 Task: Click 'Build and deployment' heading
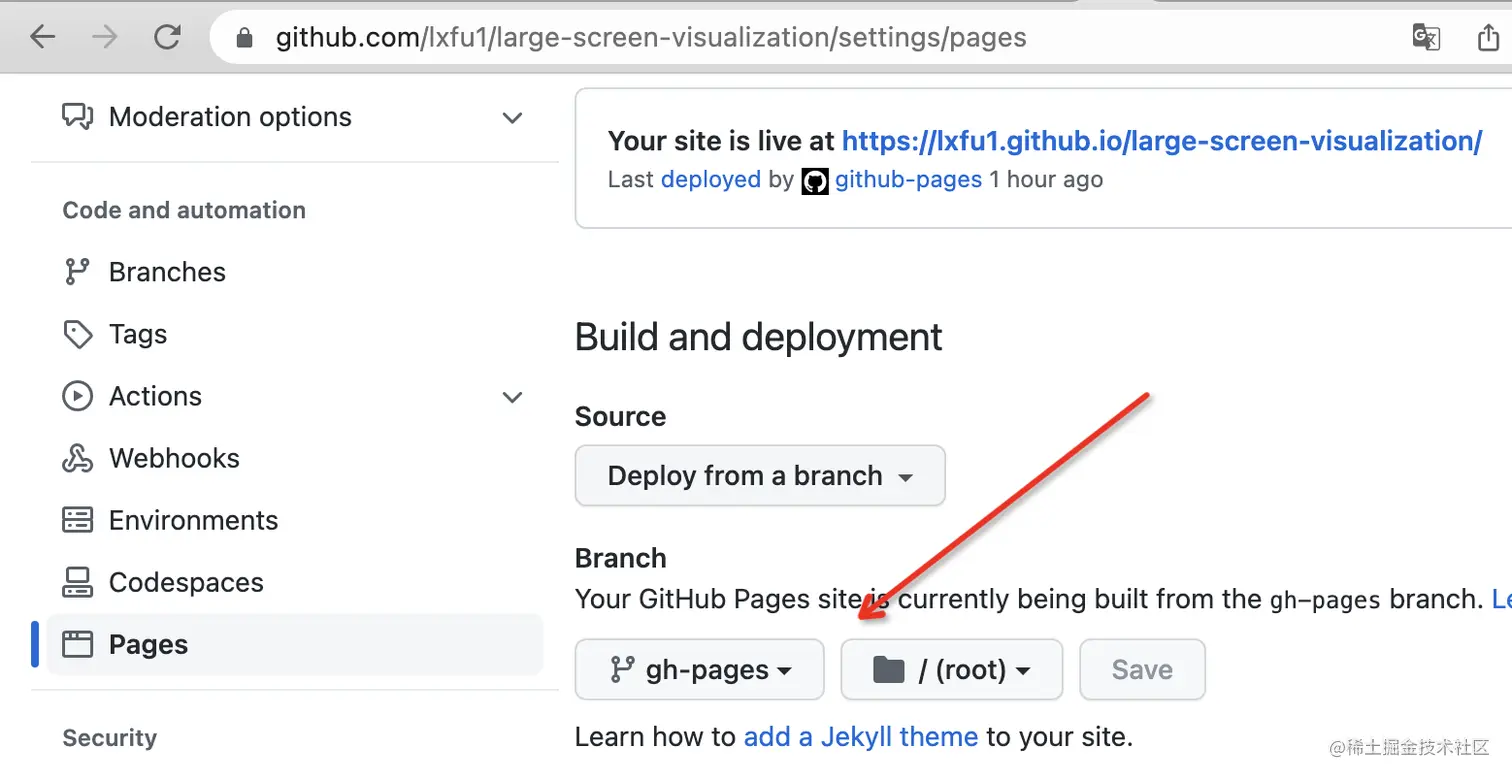(x=759, y=337)
